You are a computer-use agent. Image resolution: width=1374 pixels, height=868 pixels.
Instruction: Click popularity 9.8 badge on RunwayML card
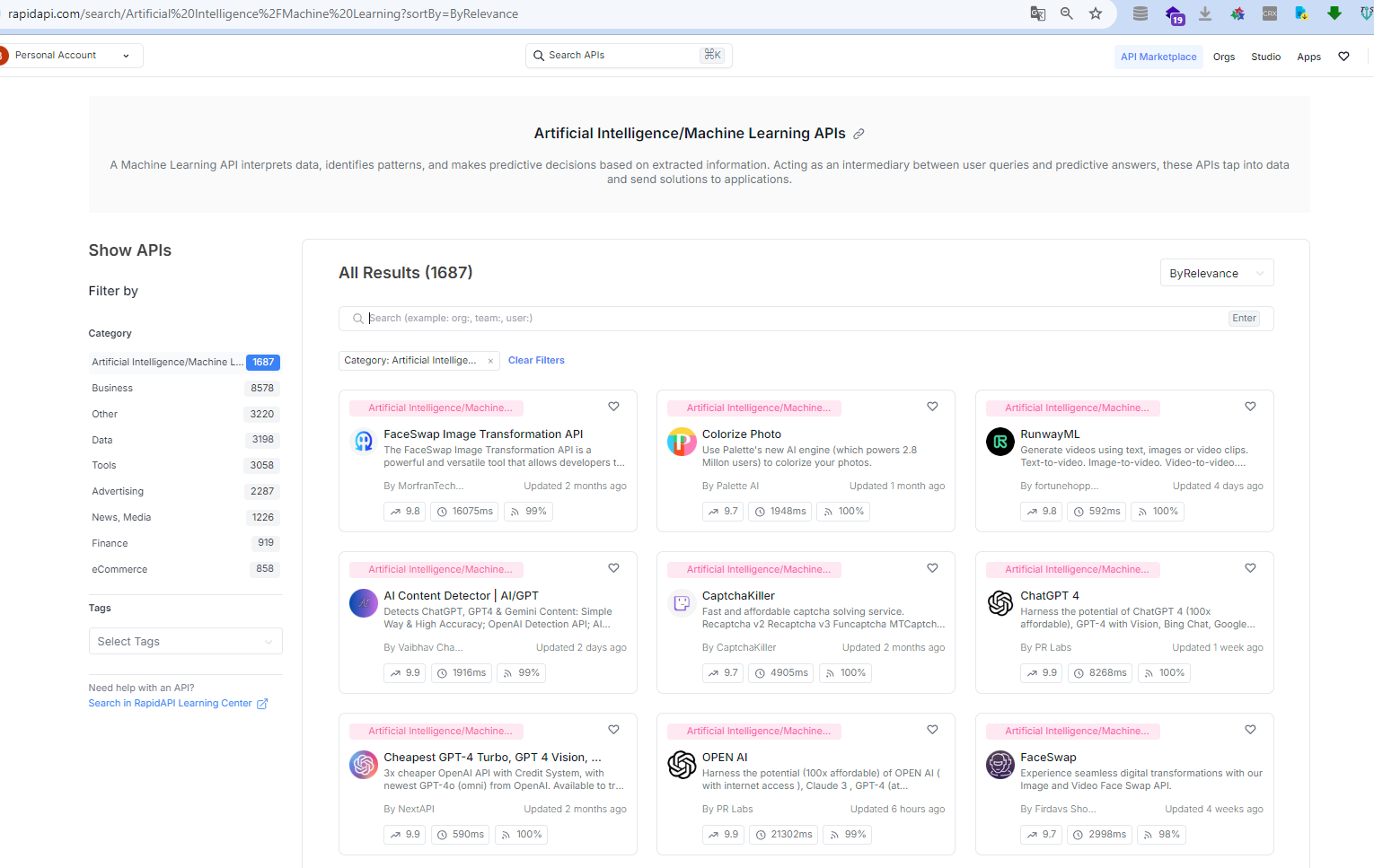[1042, 512]
